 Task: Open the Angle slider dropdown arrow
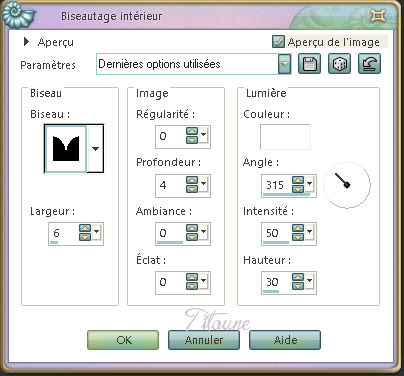click(309, 183)
